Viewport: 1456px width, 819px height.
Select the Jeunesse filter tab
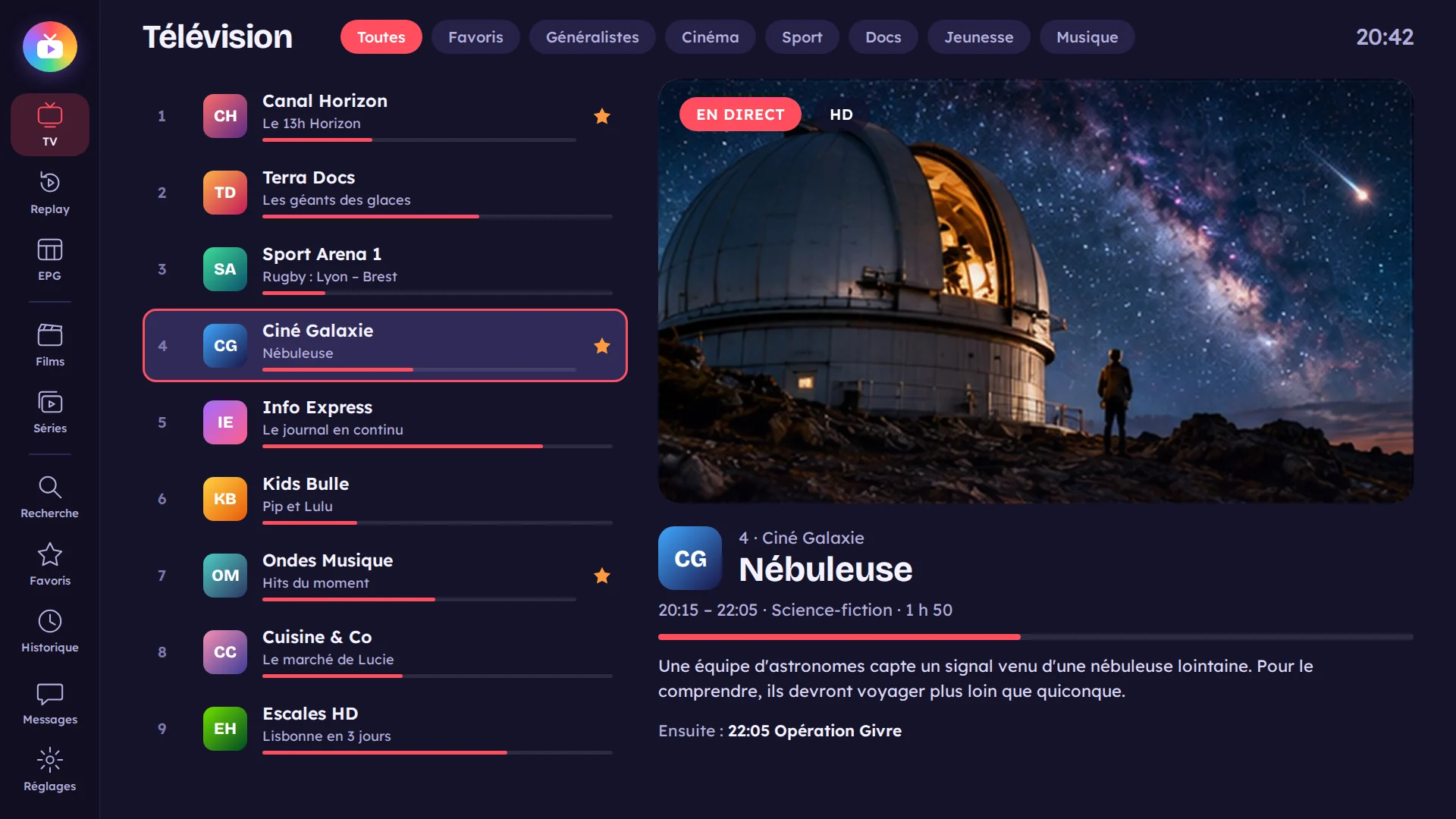click(x=979, y=37)
